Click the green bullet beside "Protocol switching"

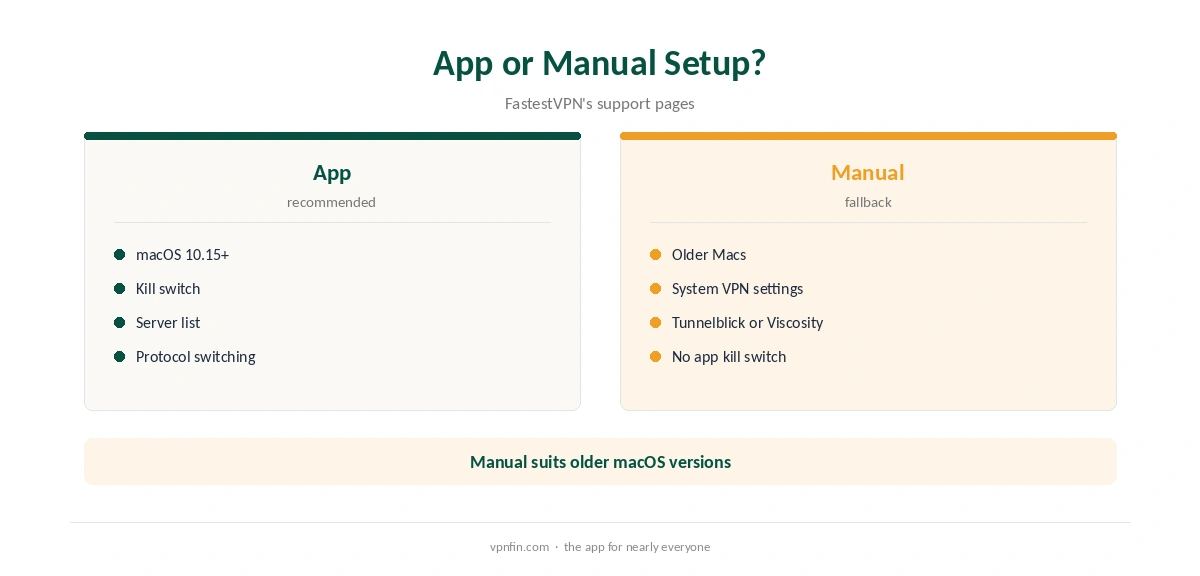120,356
